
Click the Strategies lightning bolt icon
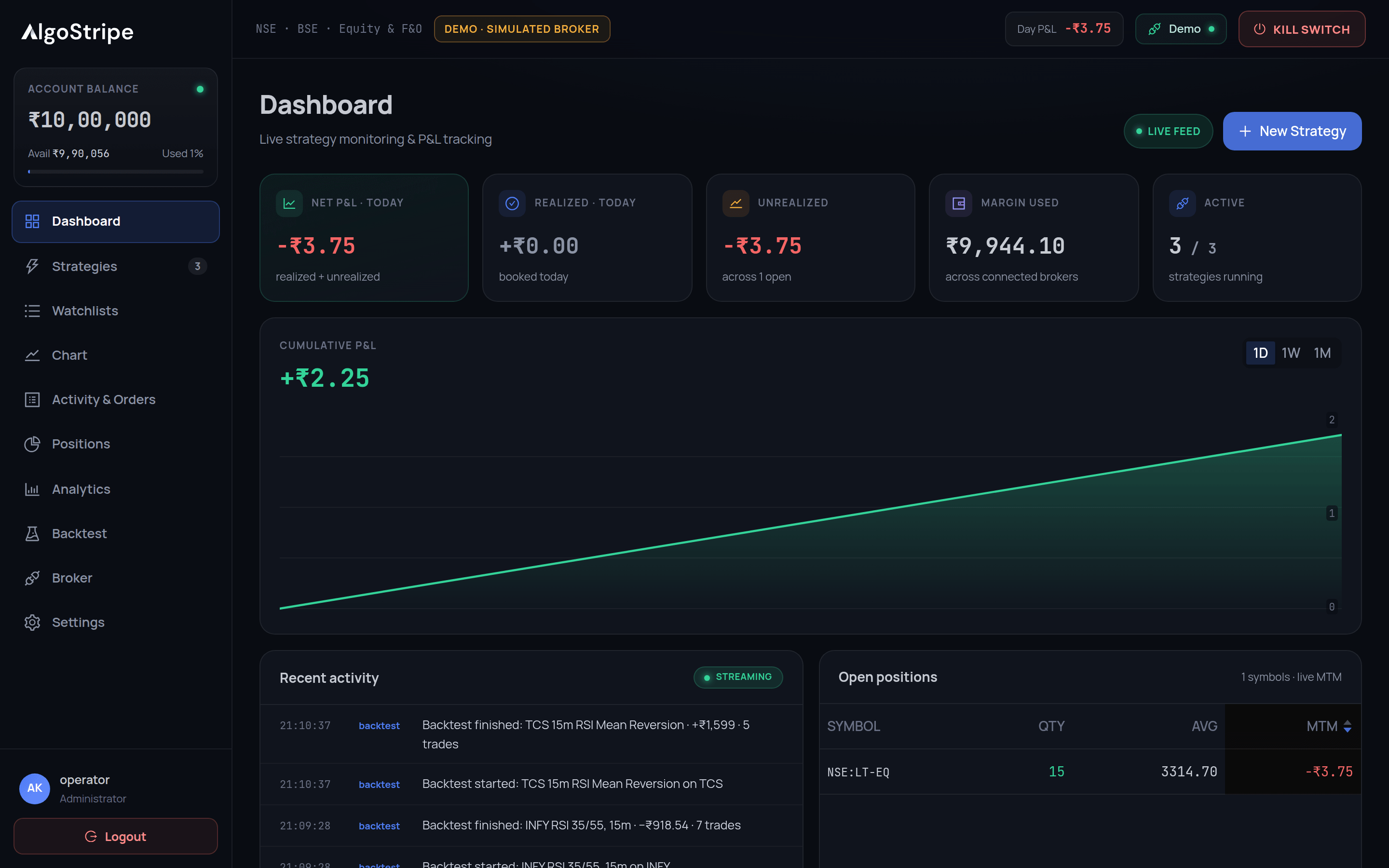pyautogui.click(x=32, y=266)
